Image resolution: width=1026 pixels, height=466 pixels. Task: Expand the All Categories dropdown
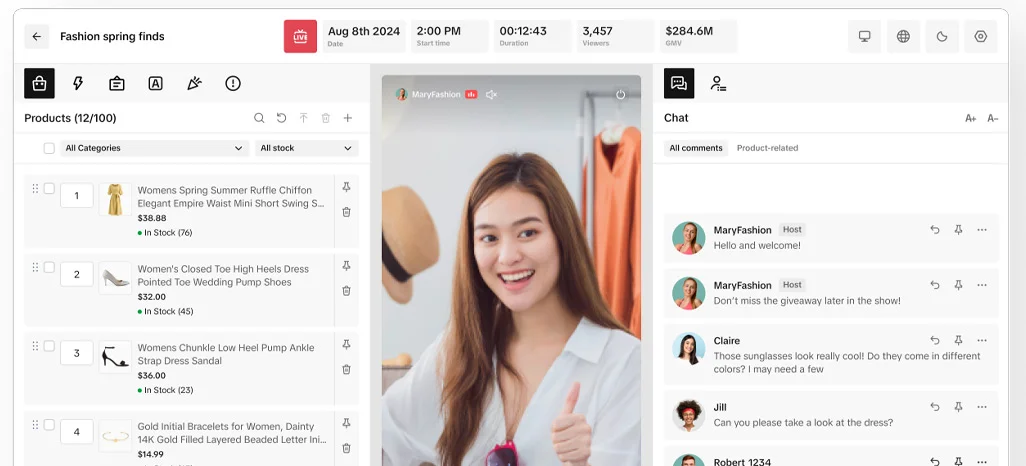coord(154,148)
